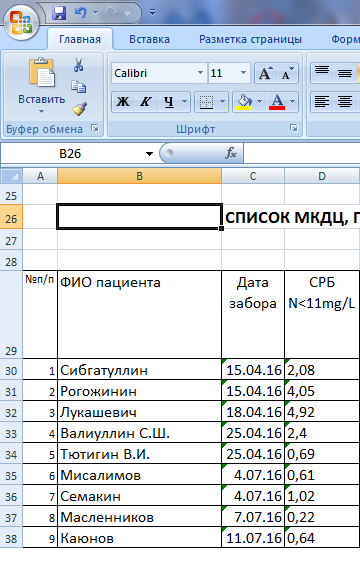Image resolution: width=360 pixels, height=574 pixels.
Task: Click the Save icon in quick access toolbar
Action: pyautogui.click(x=59, y=13)
